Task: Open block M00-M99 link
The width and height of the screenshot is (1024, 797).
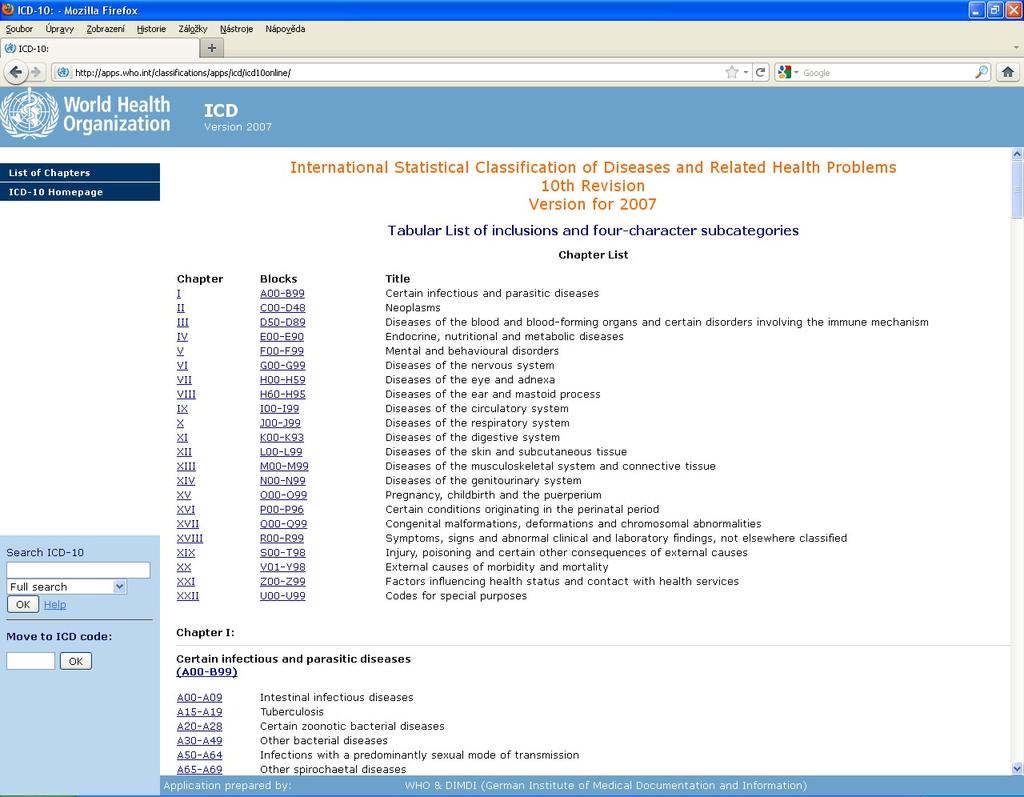Action: click(284, 466)
